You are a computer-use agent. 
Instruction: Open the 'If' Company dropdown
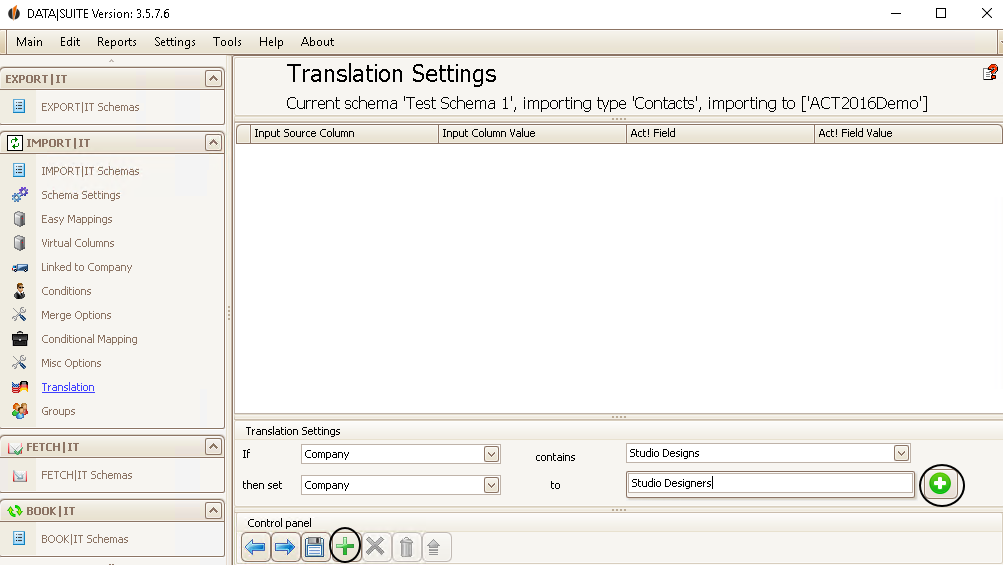(491, 454)
